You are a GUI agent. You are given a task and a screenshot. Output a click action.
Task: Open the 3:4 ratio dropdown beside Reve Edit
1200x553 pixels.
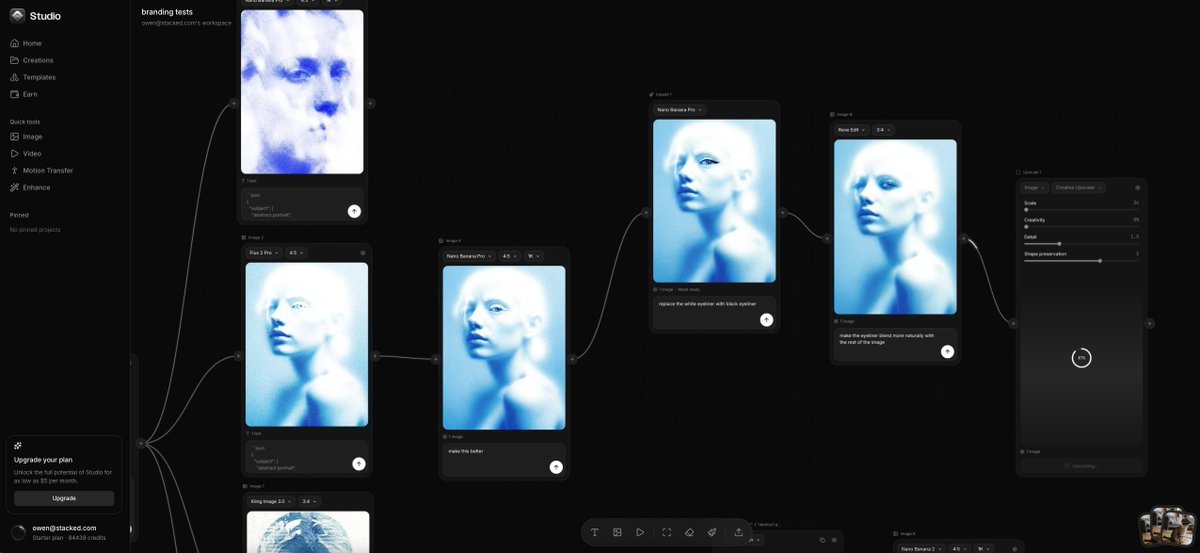coord(883,130)
